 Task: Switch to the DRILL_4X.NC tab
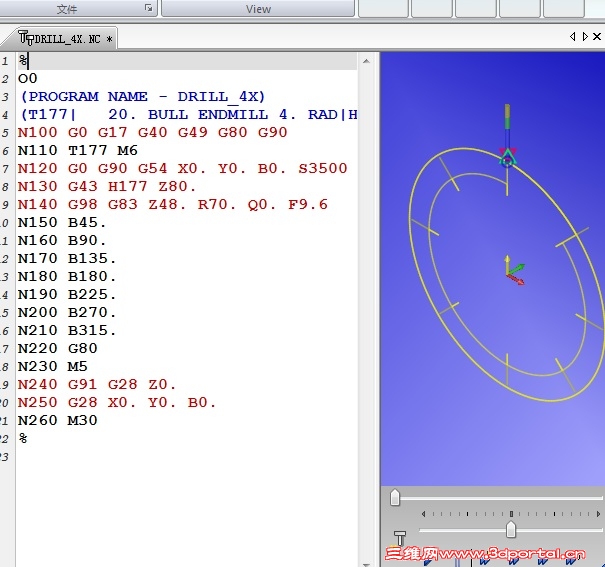tap(66, 39)
